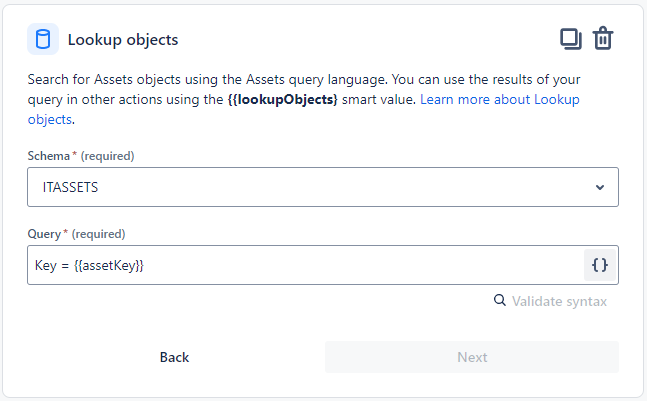
Task: Proceed with the Next button
Action: (x=472, y=357)
